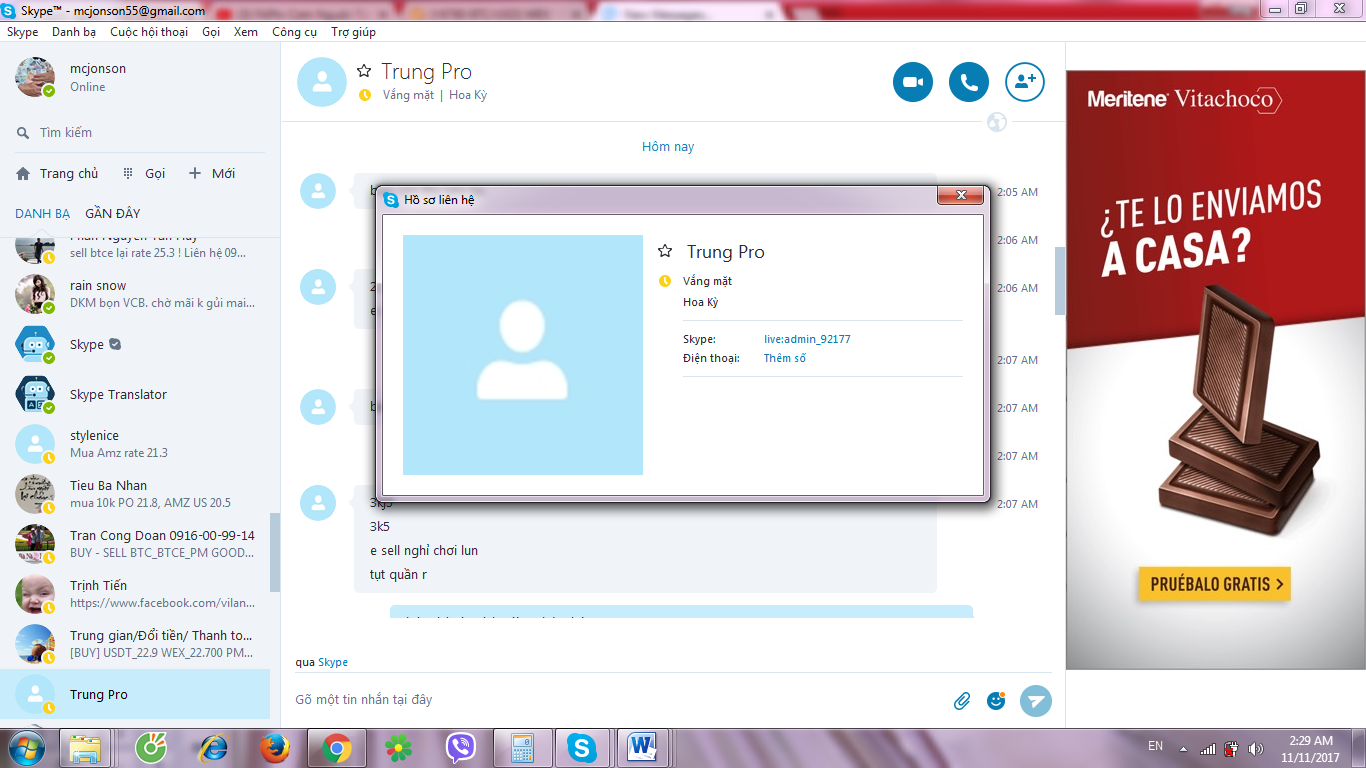Click the globe icon below call buttons

[996, 122]
